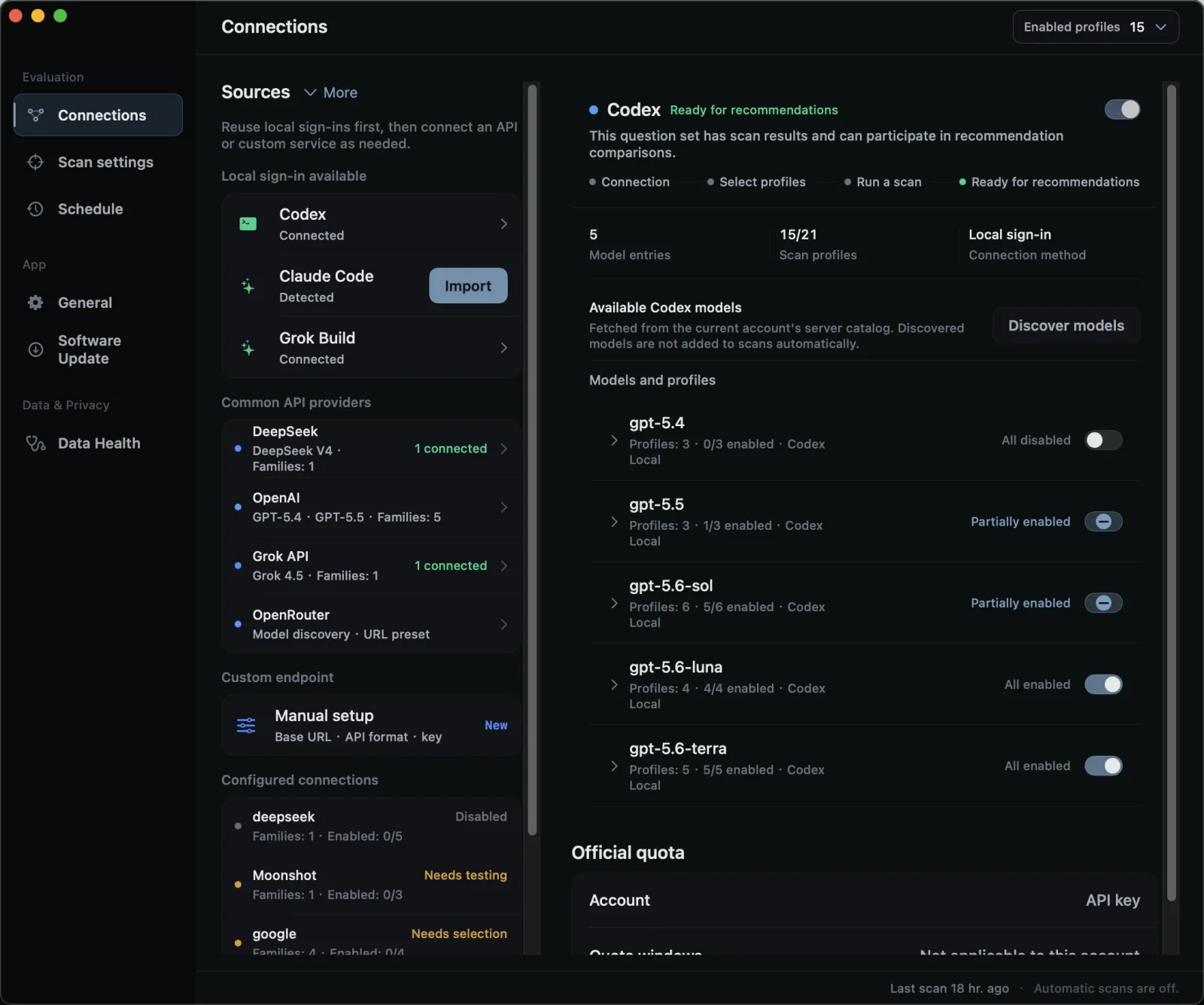The height and width of the screenshot is (1005, 1204).
Task: Disable the gpt-5.6-terra model toggle
Action: click(x=1103, y=766)
